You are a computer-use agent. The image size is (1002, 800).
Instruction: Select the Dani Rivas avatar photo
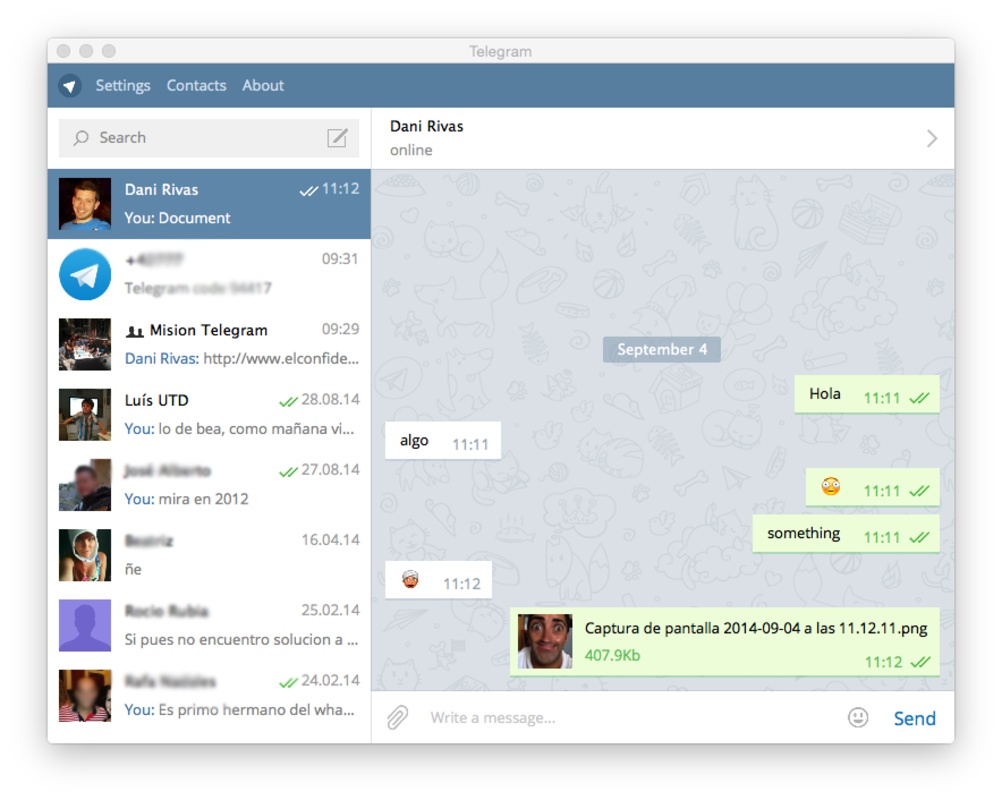(84, 203)
